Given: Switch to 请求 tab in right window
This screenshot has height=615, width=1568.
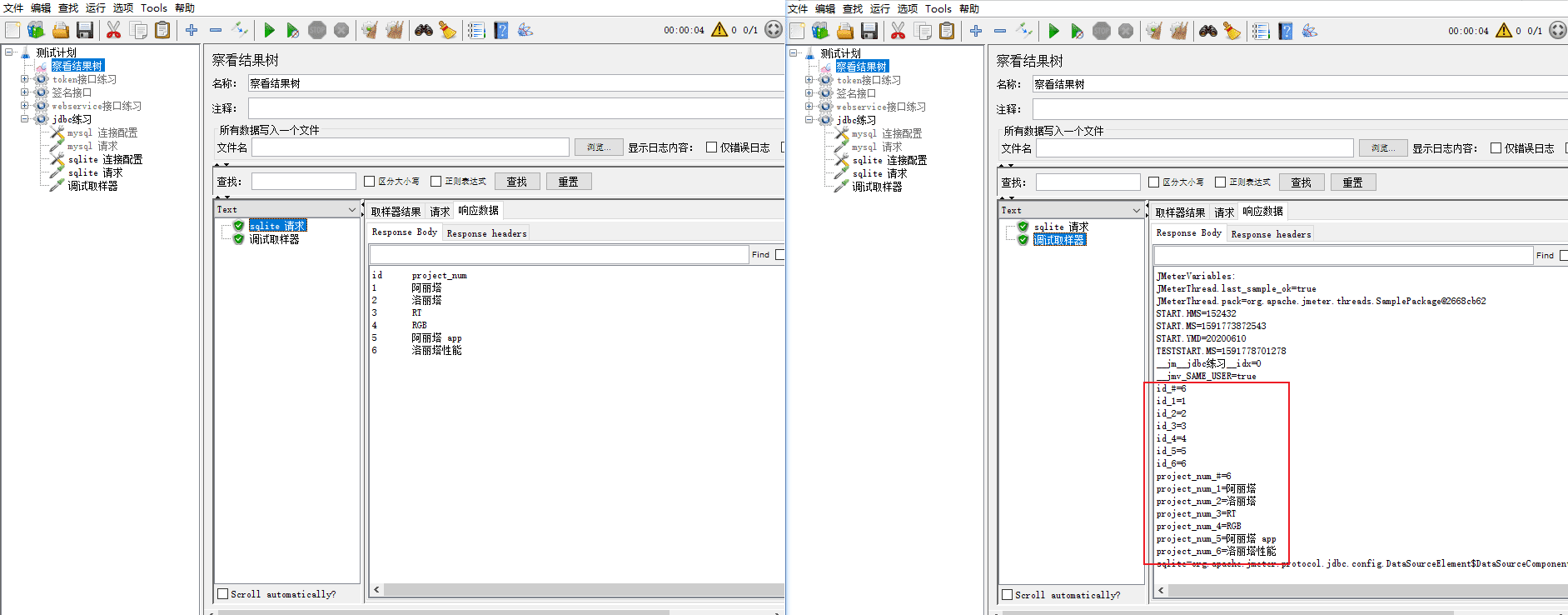Looking at the screenshot, I should tap(1224, 212).
